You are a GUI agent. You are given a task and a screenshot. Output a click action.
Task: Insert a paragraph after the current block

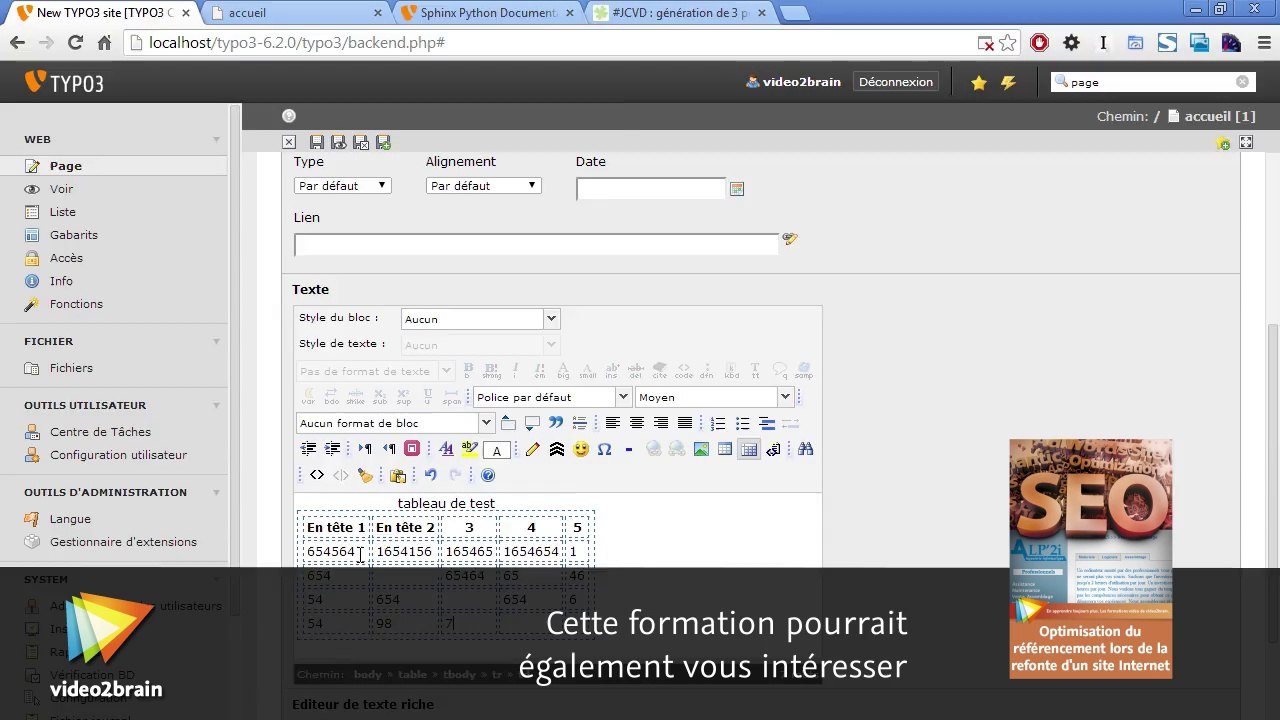(x=532, y=423)
